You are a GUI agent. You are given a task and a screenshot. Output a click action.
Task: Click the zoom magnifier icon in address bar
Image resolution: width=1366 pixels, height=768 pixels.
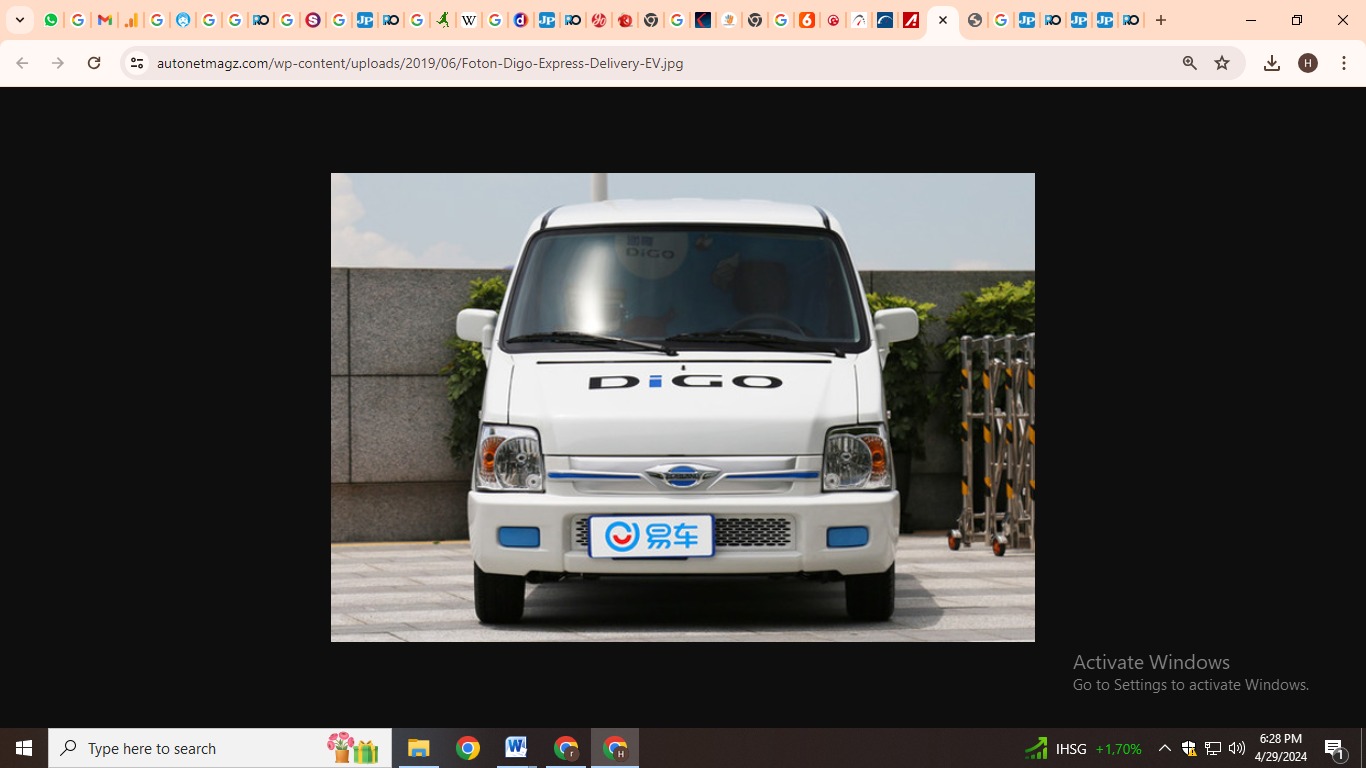pos(1189,63)
